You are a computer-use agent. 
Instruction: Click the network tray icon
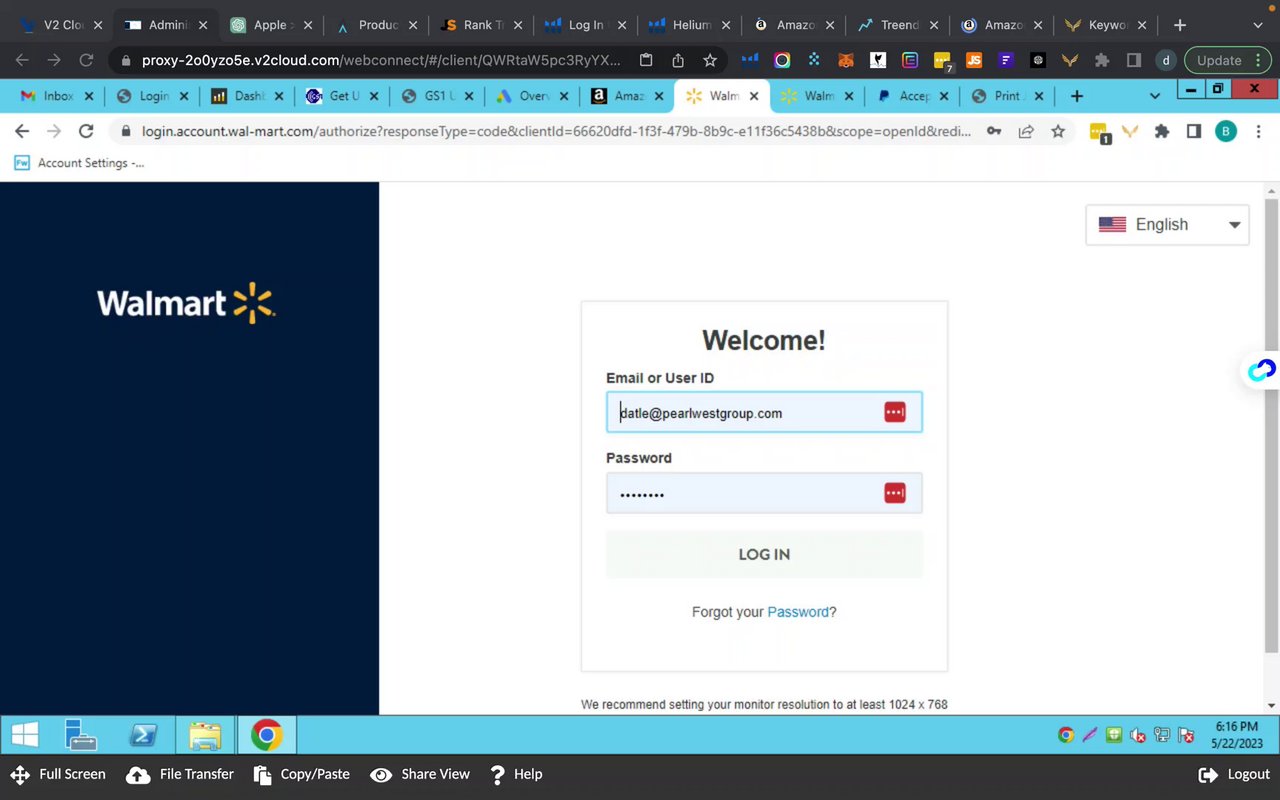tap(1162, 736)
